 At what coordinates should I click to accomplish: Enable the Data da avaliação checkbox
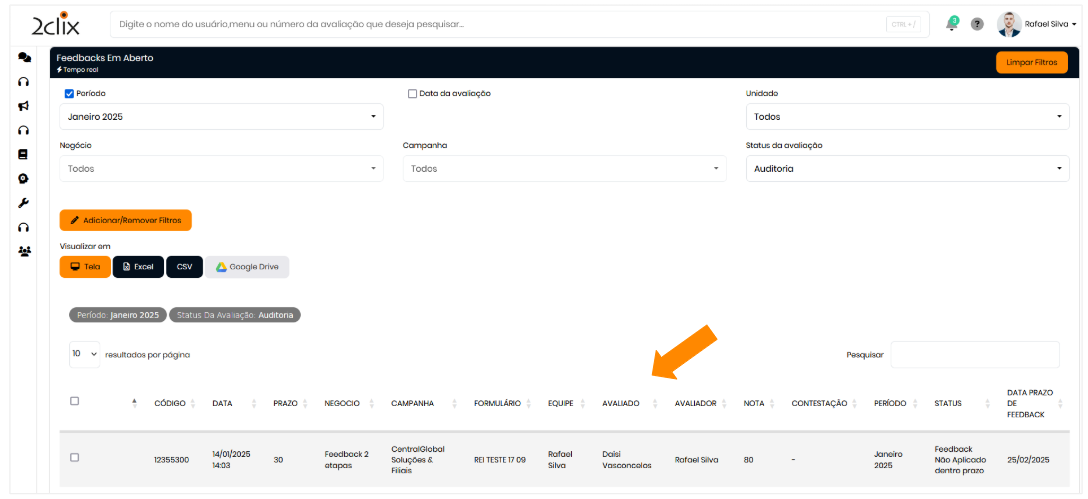tap(412, 94)
